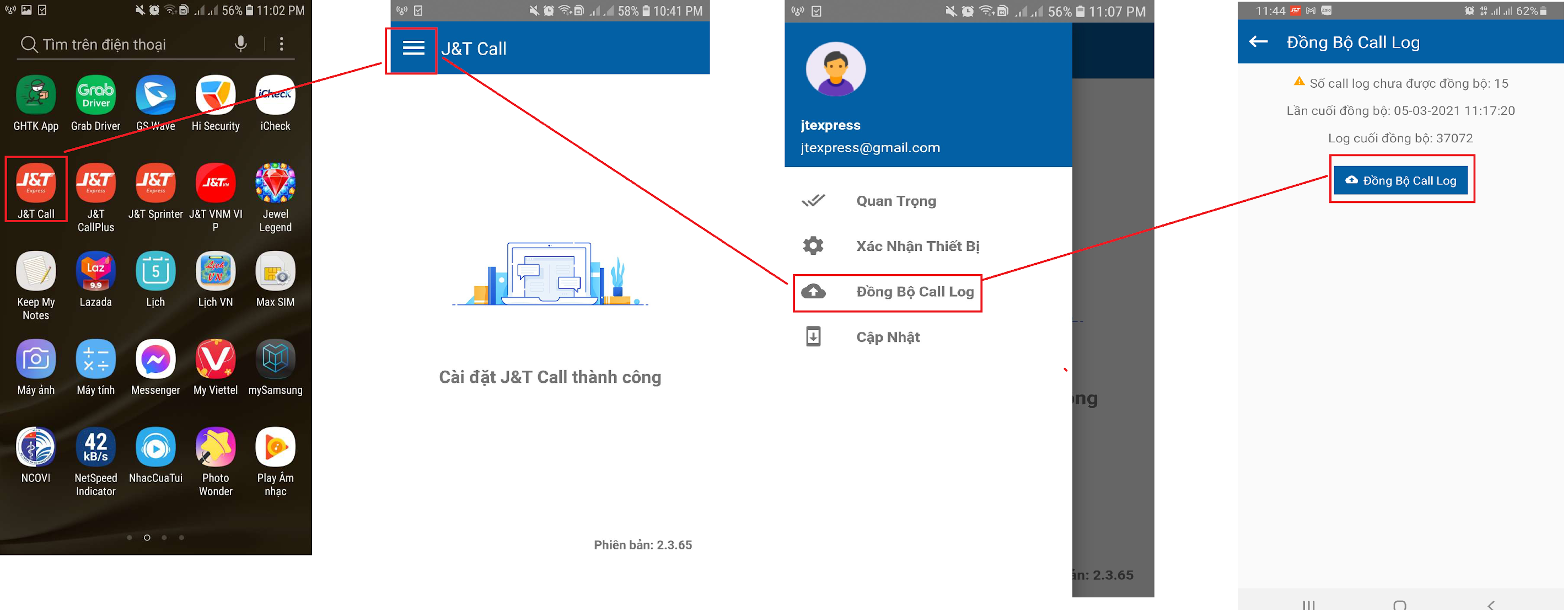Tap the microphone voice search icon
This screenshot has height=610, width=1568.
point(241,44)
